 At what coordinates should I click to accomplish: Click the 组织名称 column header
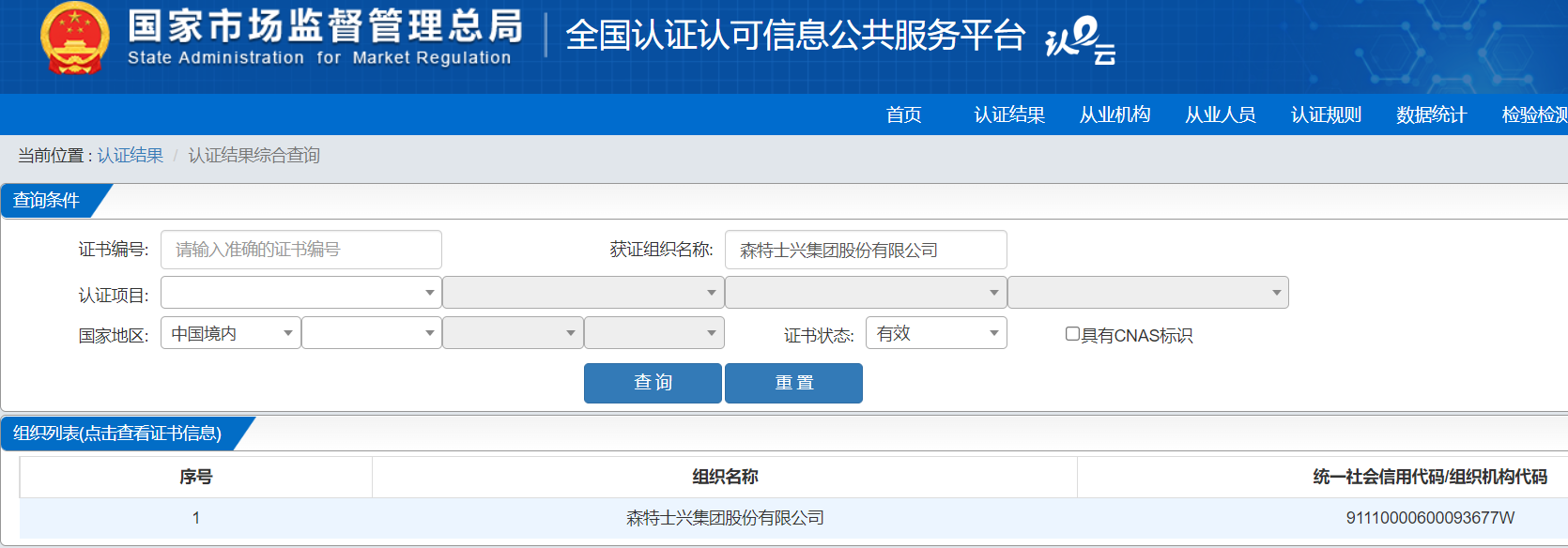725,477
